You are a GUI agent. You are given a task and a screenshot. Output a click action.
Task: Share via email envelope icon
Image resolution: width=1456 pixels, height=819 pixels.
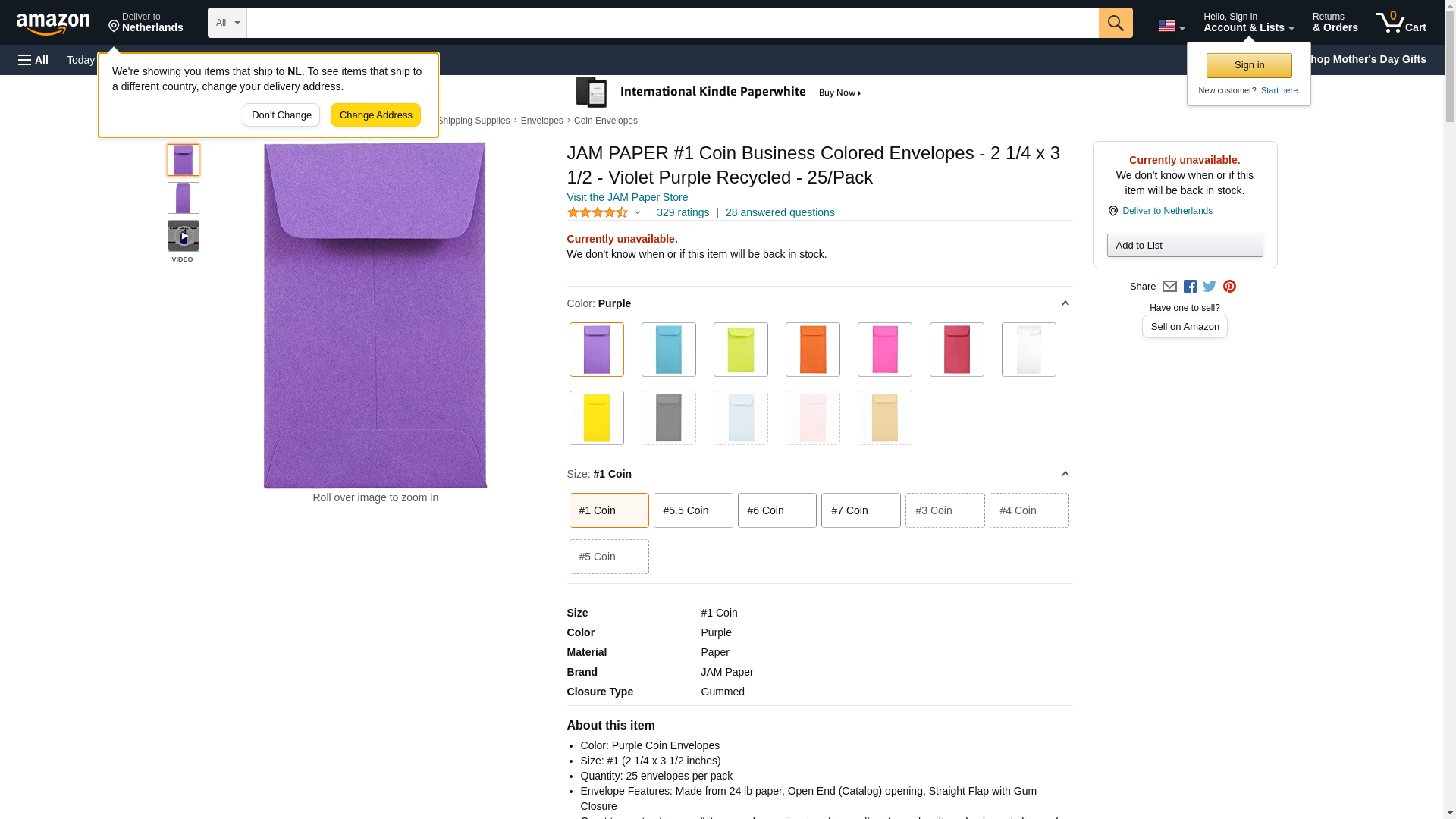pos(1169,287)
